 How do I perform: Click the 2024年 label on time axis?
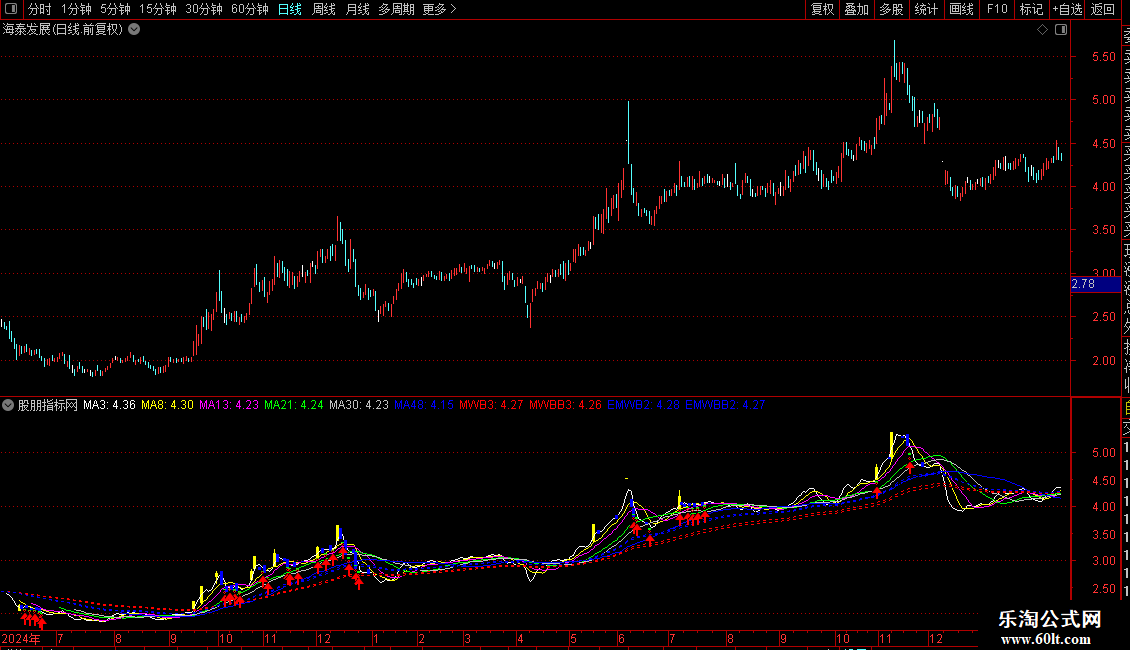pyautogui.click(x=20, y=638)
